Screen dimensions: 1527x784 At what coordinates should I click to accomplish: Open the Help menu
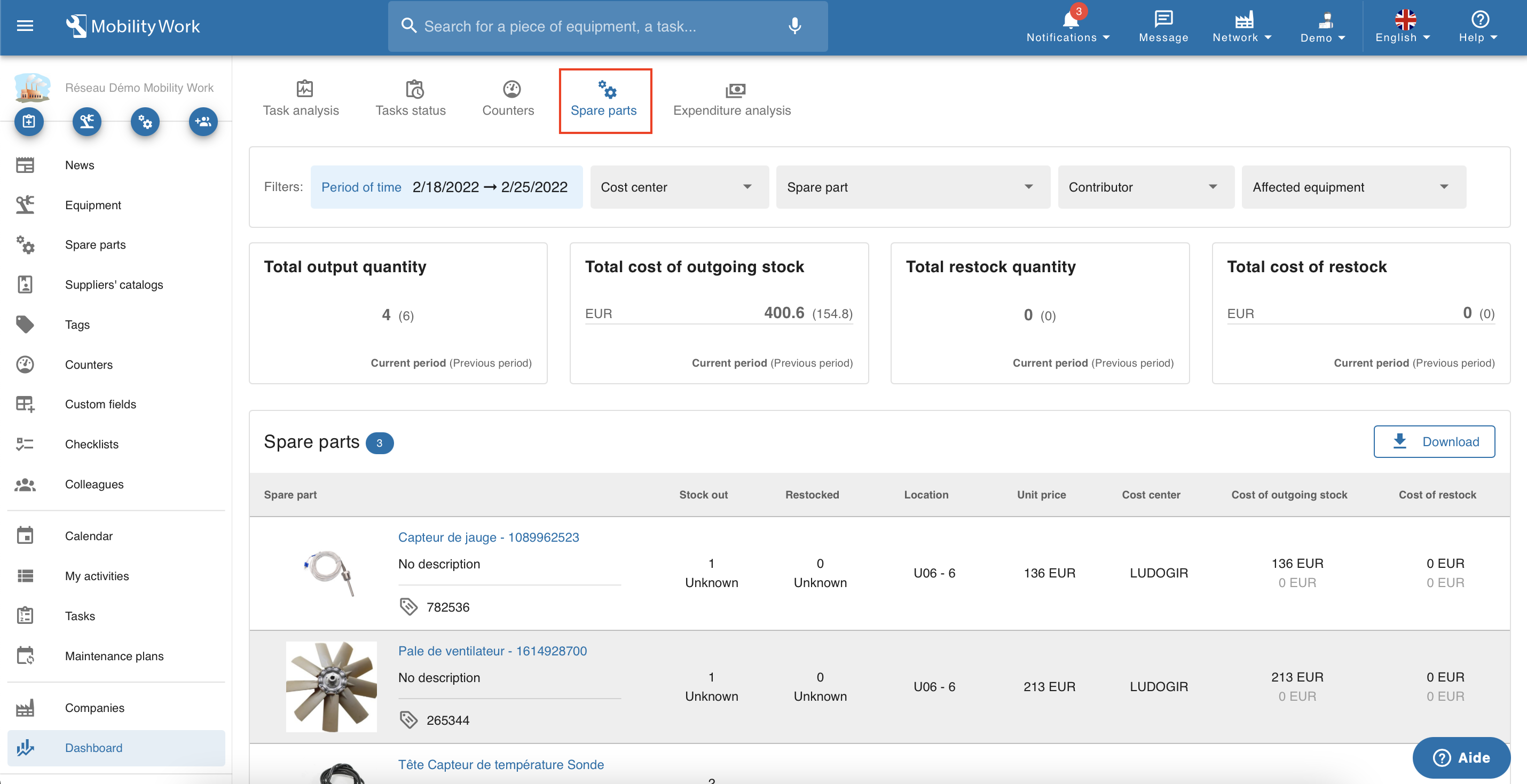pyautogui.click(x=1478, y=26)
